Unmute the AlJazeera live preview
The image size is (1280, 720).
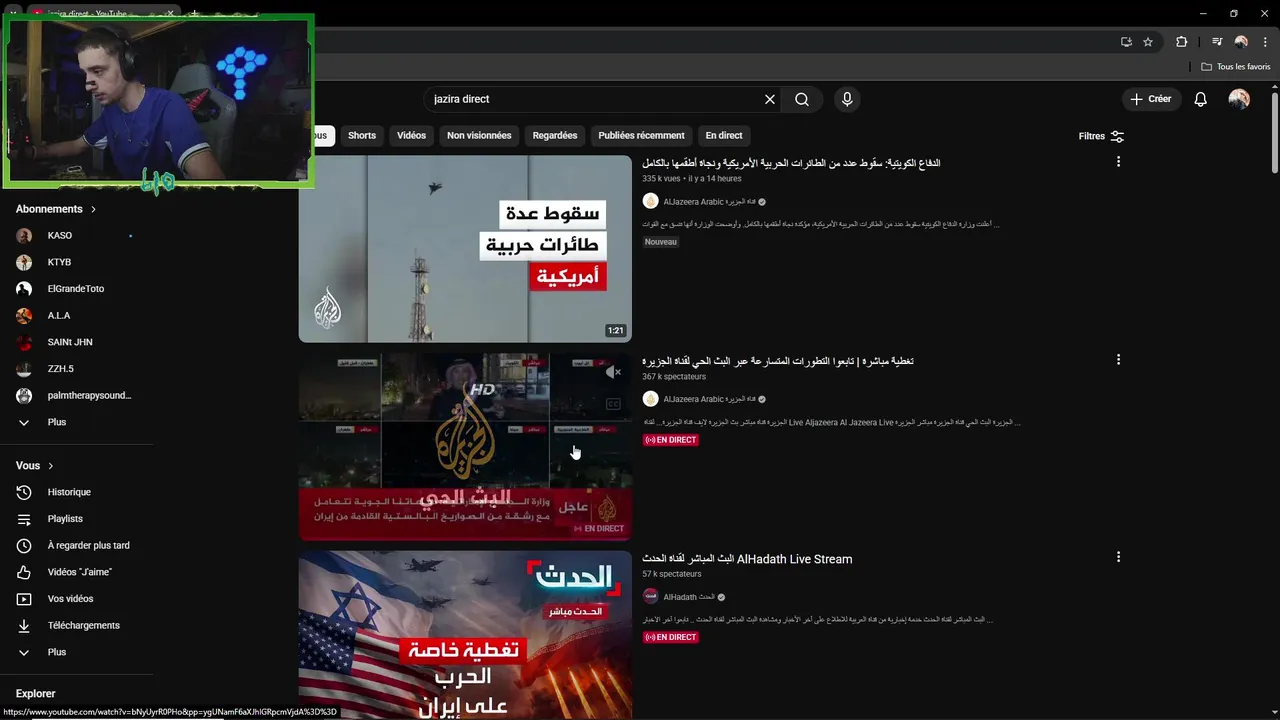pyautogui.click(x=613, y=372)
